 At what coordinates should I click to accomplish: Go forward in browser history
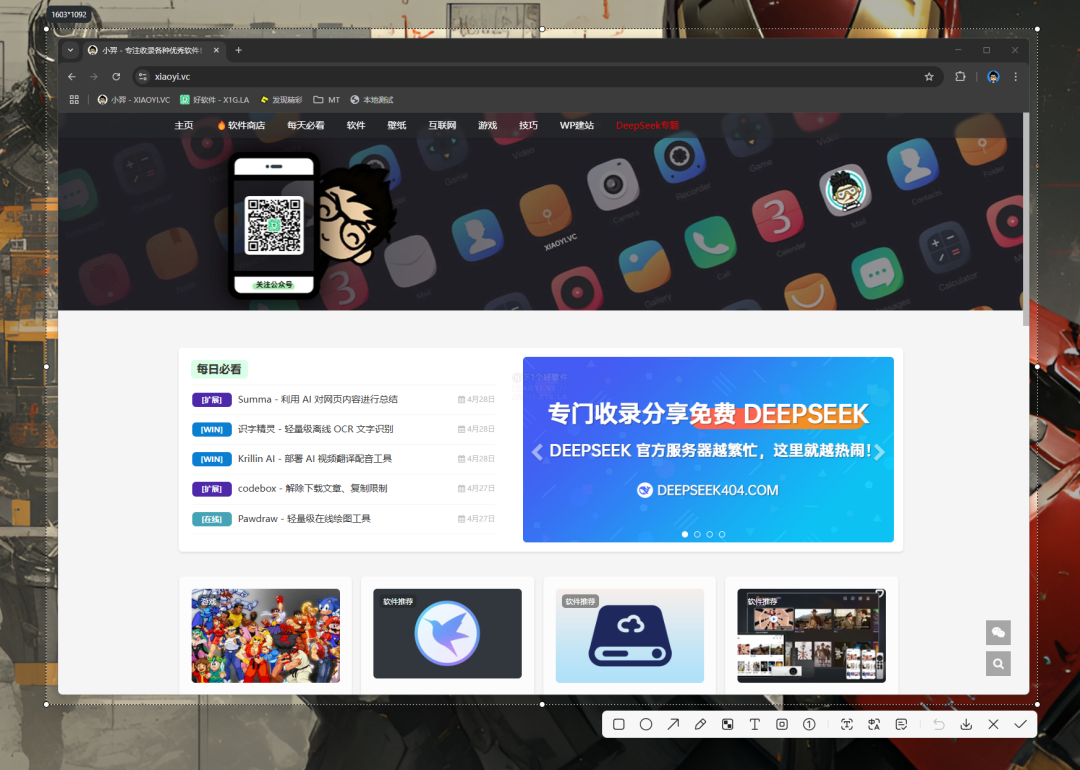point(94,76)
